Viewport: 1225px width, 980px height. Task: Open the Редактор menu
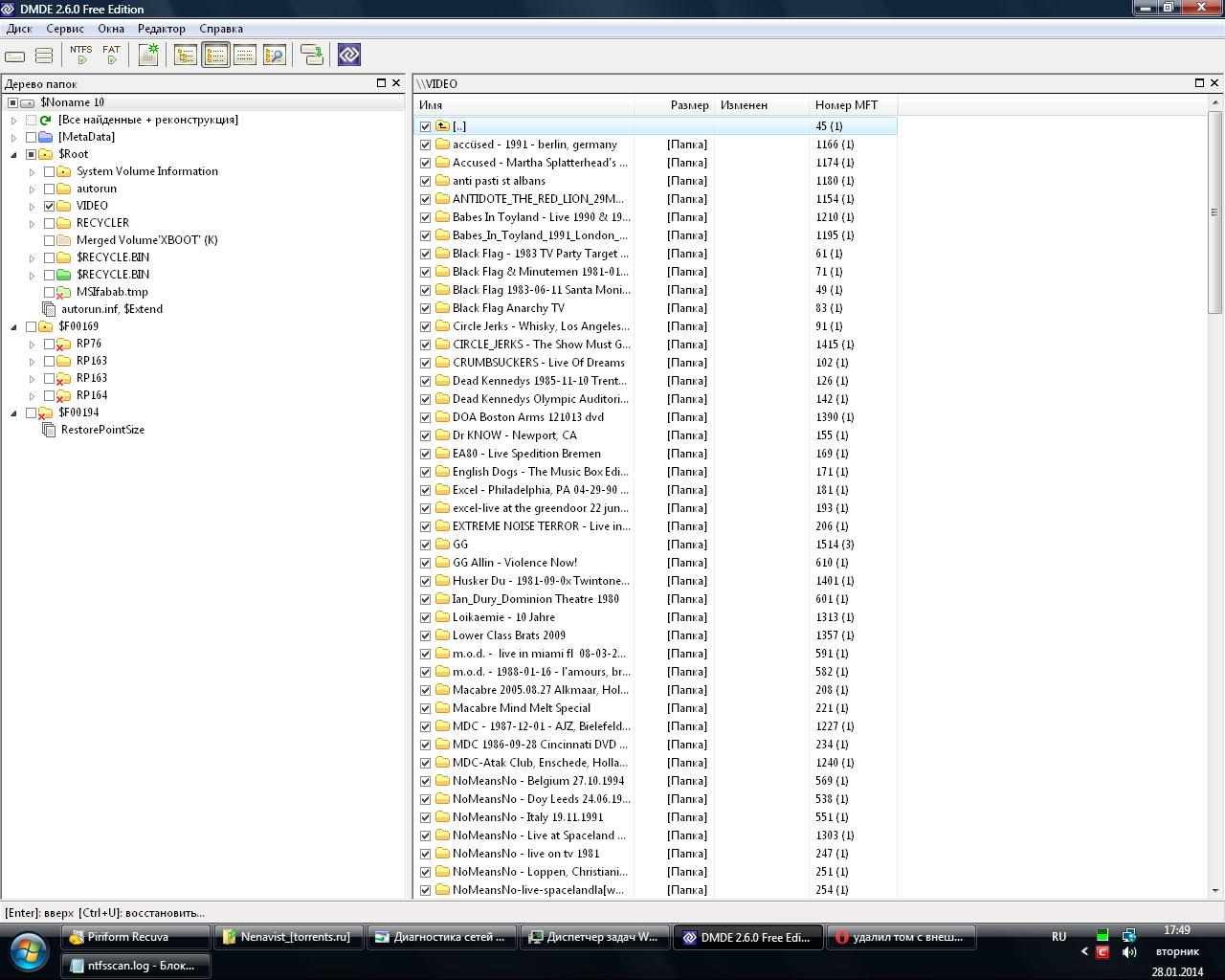162,29
